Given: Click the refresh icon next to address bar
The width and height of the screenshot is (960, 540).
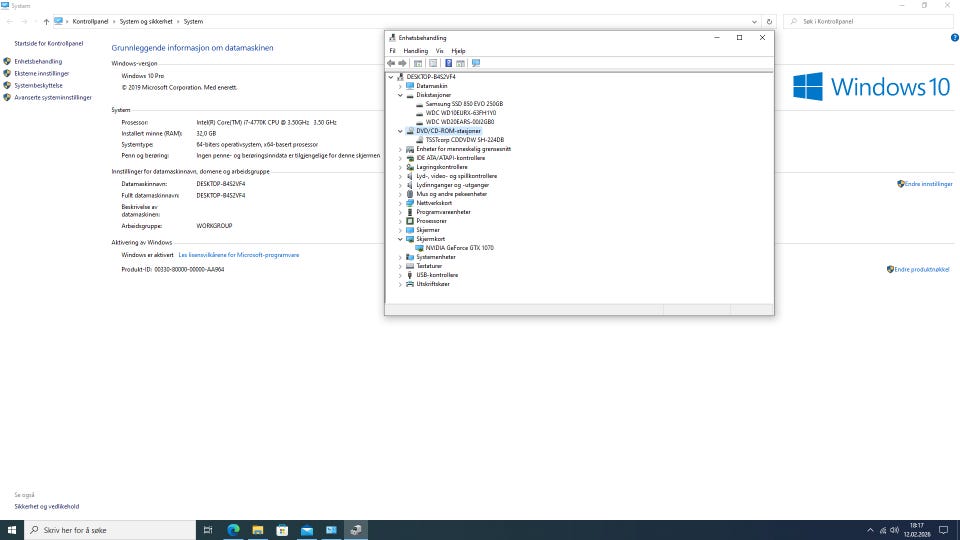Looking at the screenshot, I should (x=768, y=21).
